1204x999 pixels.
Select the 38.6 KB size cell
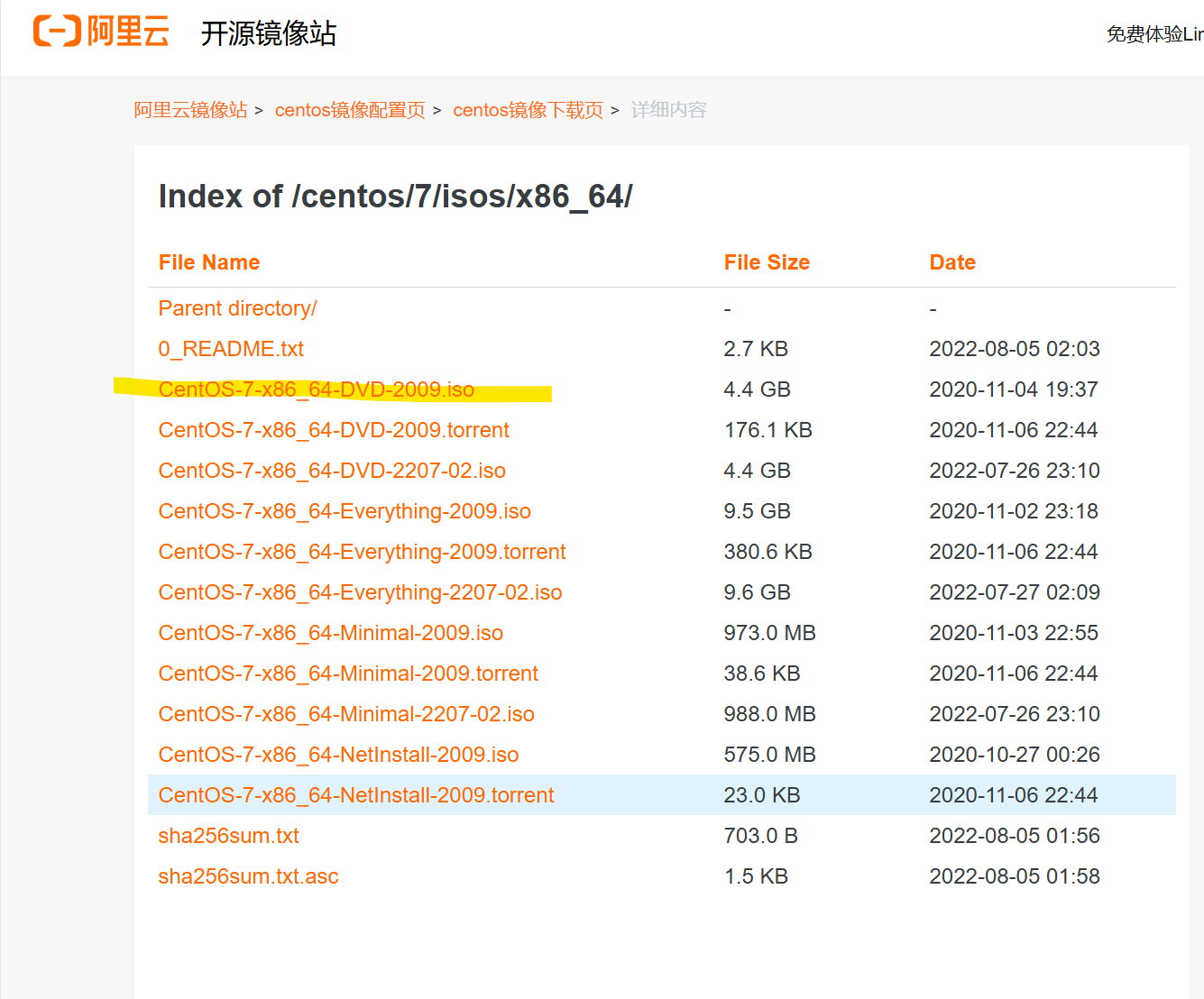(x=762, y=674)
